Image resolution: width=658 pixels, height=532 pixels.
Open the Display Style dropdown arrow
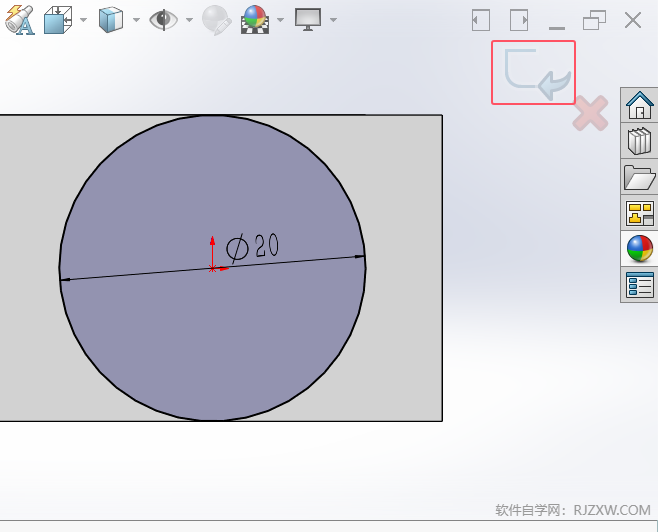pos(136,20)
